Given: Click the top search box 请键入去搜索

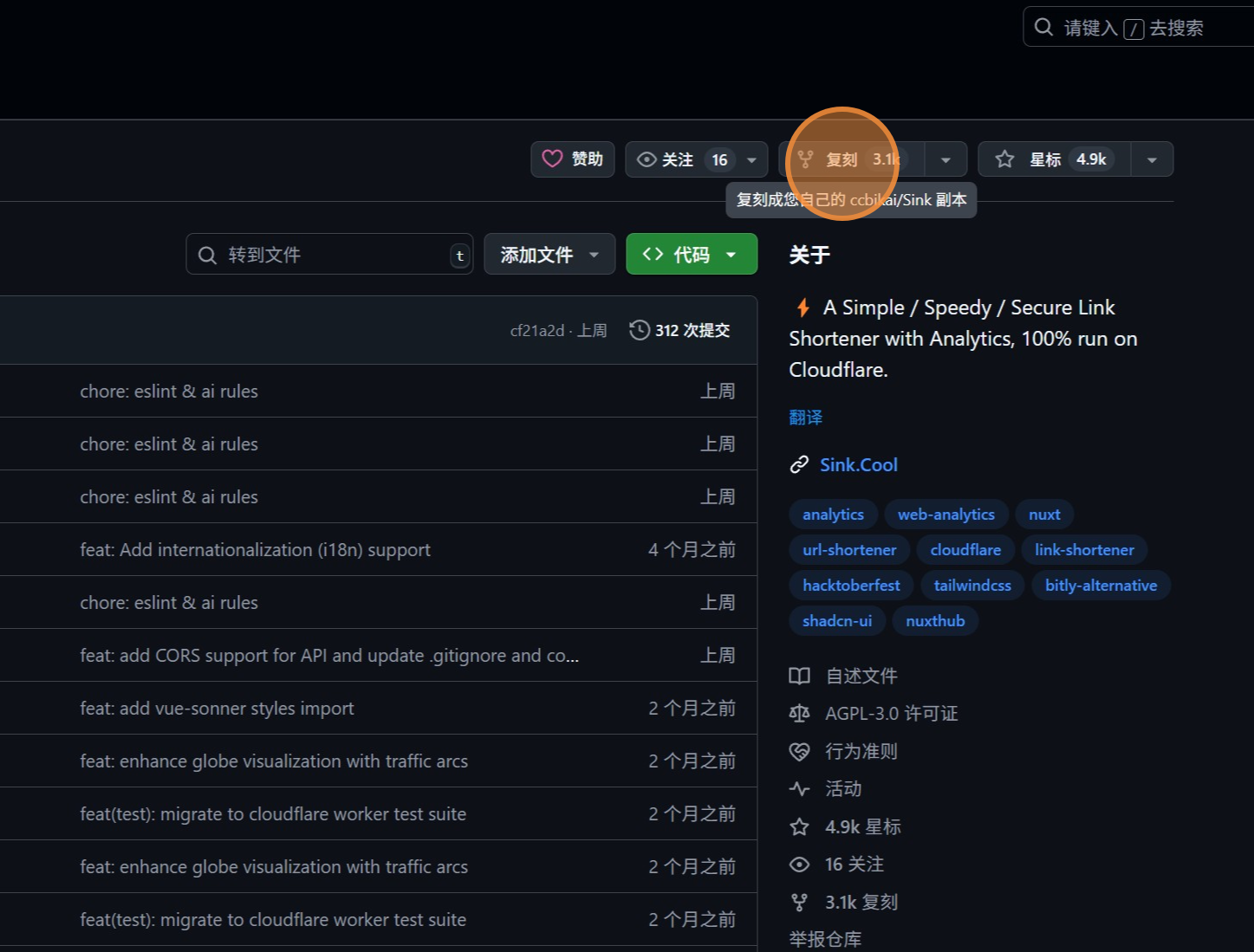Looking at the screenshot, I should click(1135, 28).
